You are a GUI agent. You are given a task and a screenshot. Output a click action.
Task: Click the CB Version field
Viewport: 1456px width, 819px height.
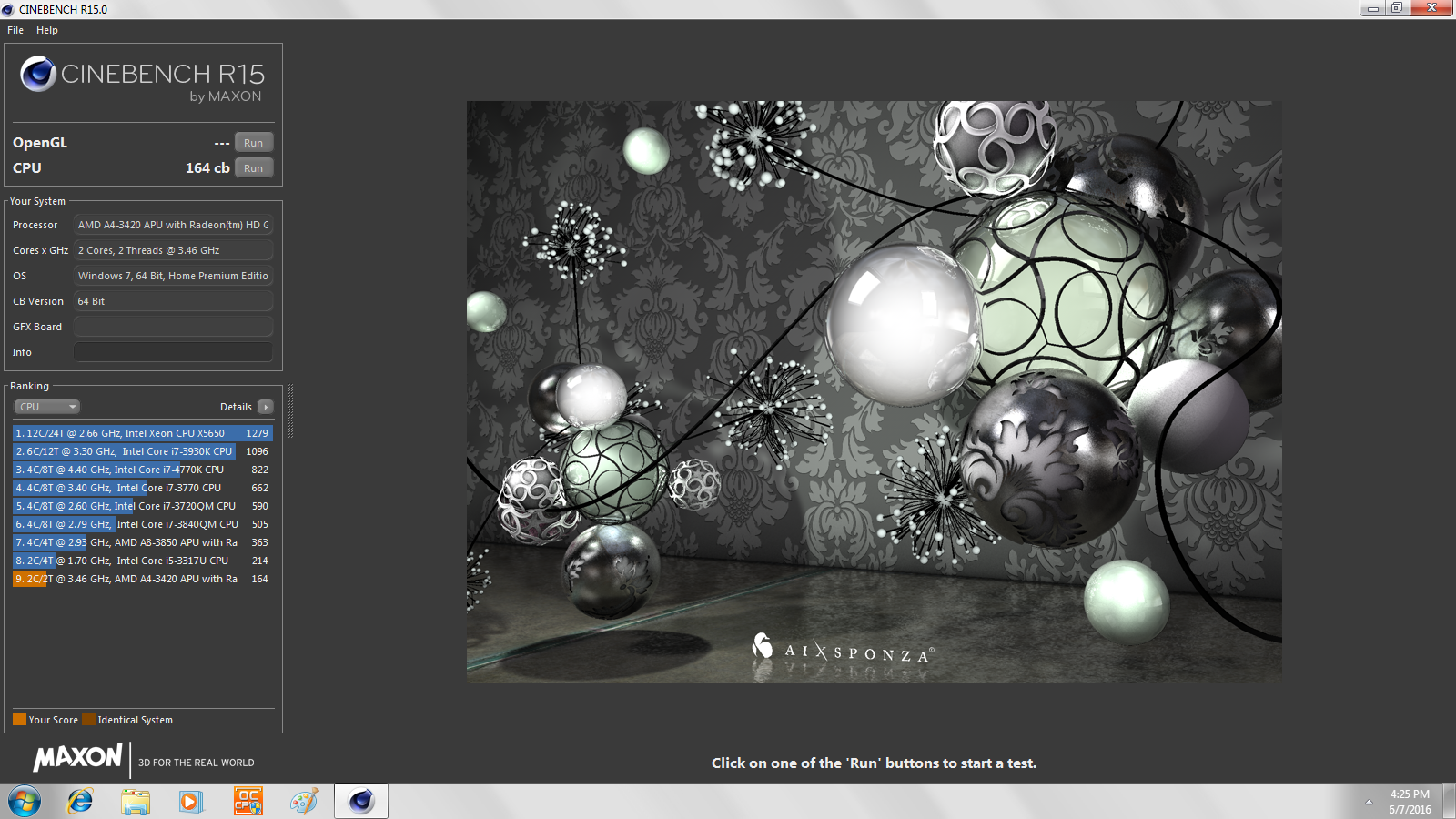(x=173, y=301)
